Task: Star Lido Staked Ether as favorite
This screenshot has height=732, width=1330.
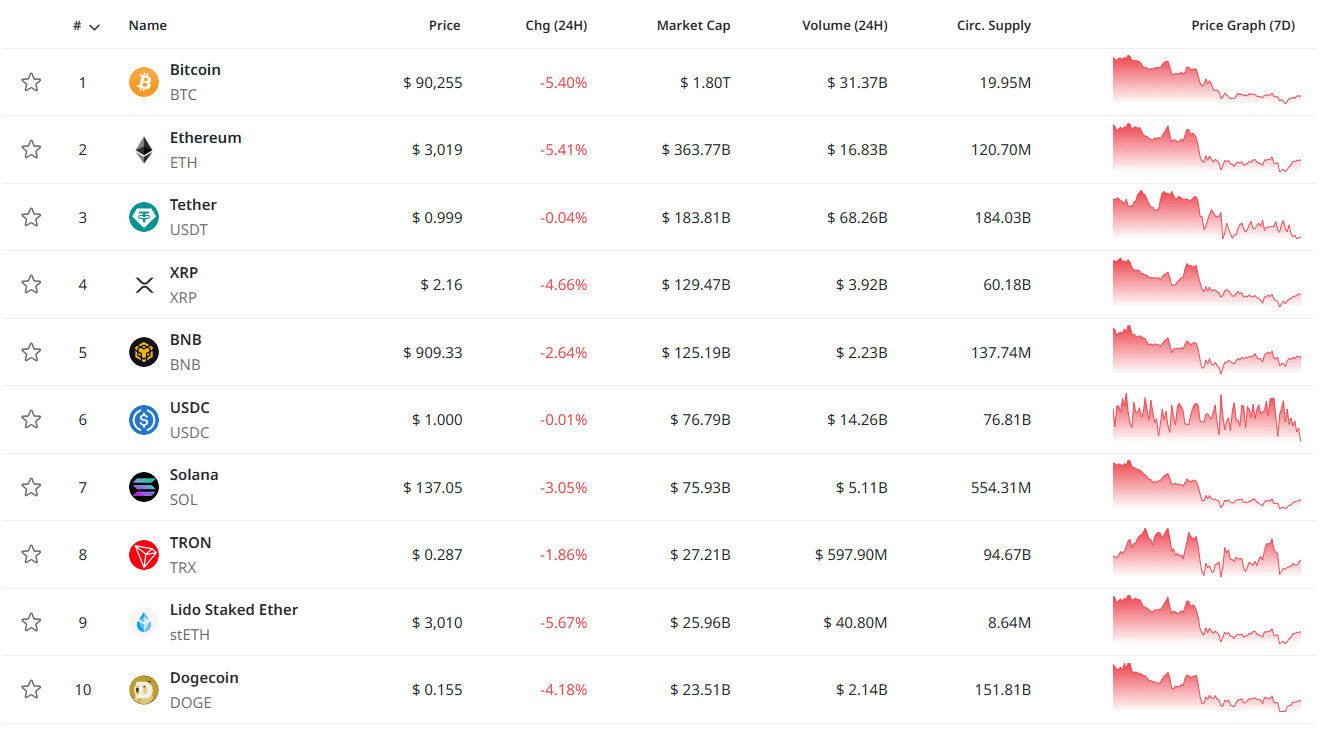Action: (31, 622)
